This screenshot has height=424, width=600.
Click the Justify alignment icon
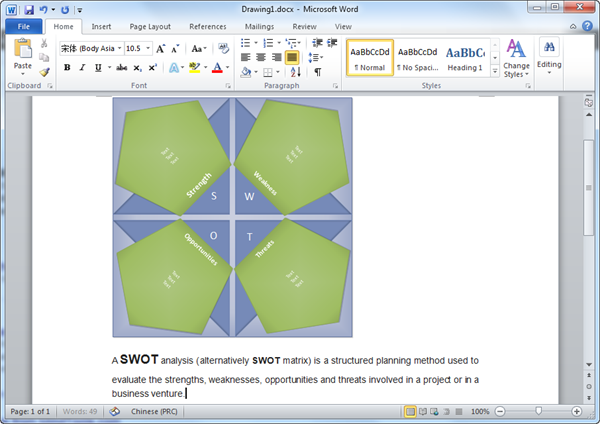coord(293,58)
